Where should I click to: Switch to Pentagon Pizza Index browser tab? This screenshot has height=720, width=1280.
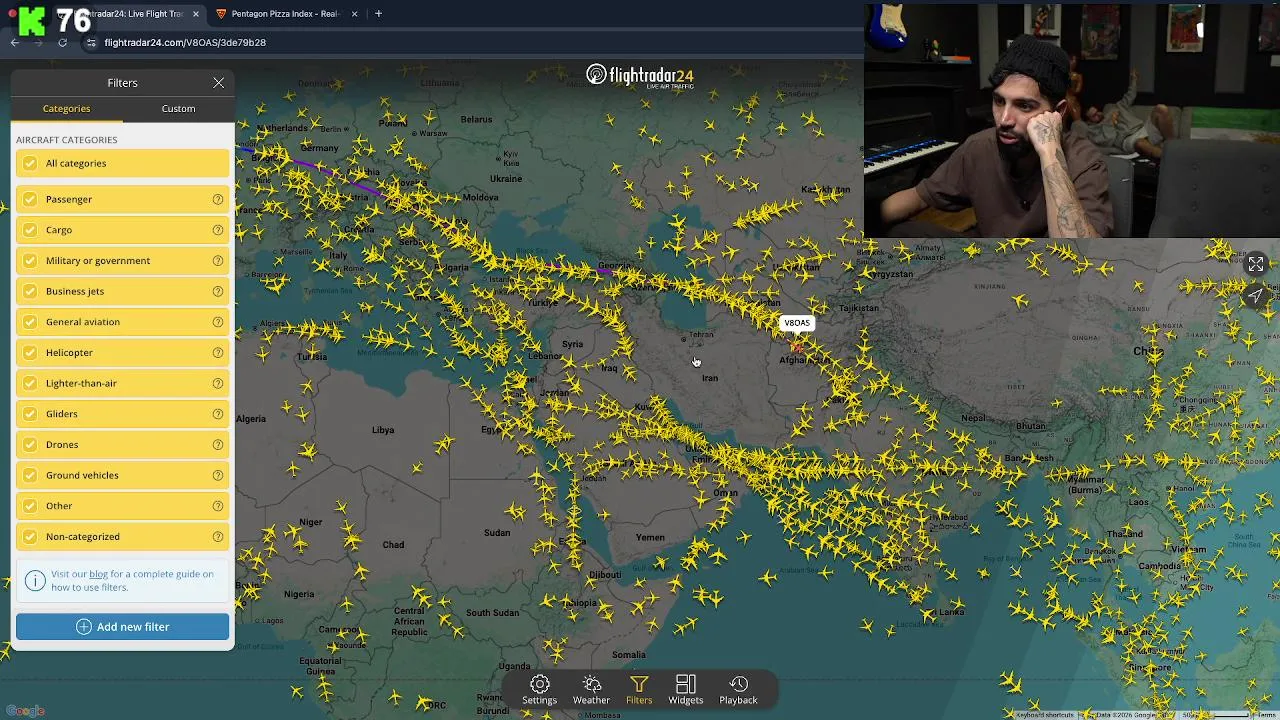pos(287,14)
